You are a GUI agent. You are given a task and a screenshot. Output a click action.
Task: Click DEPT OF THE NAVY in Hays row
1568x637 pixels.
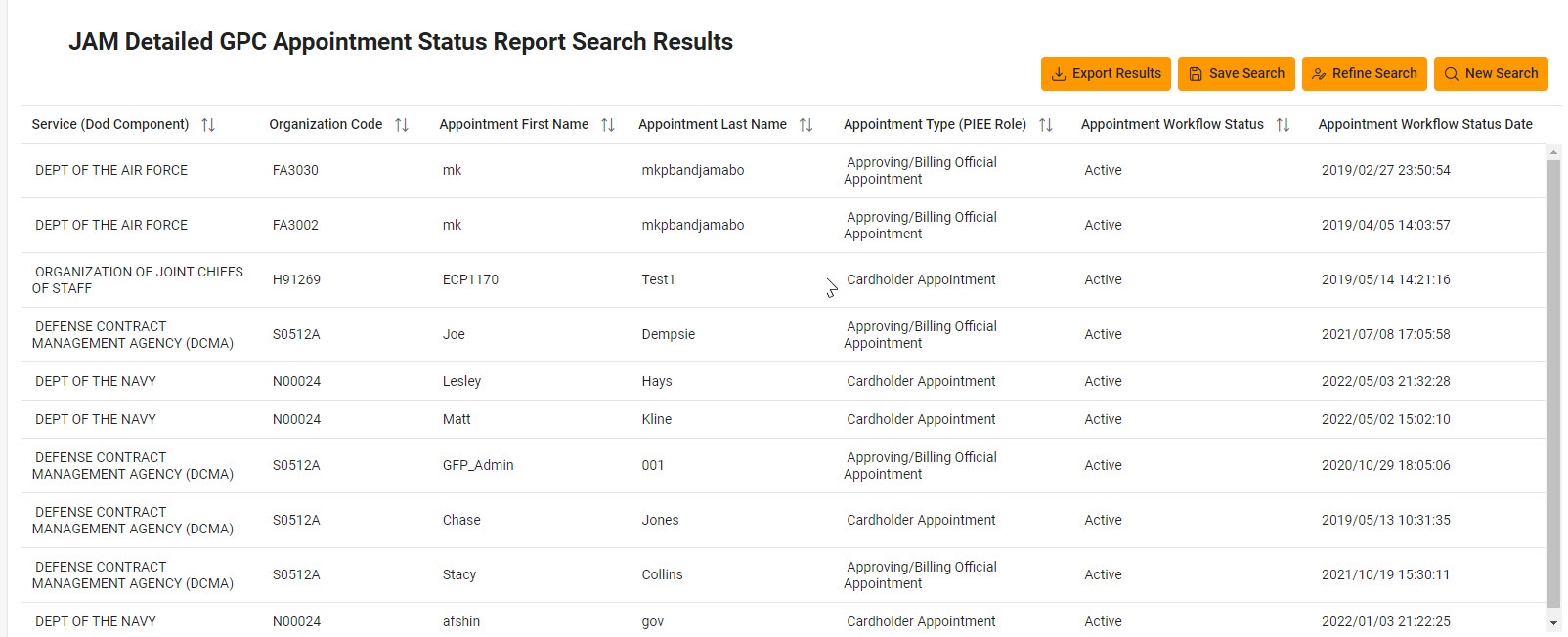click(96, 381)
